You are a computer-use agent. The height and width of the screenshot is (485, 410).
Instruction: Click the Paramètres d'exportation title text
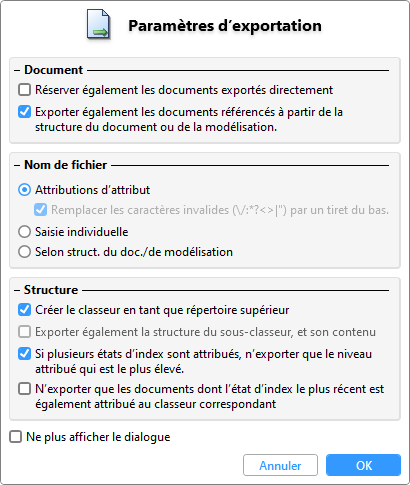[x=225, y=26]
